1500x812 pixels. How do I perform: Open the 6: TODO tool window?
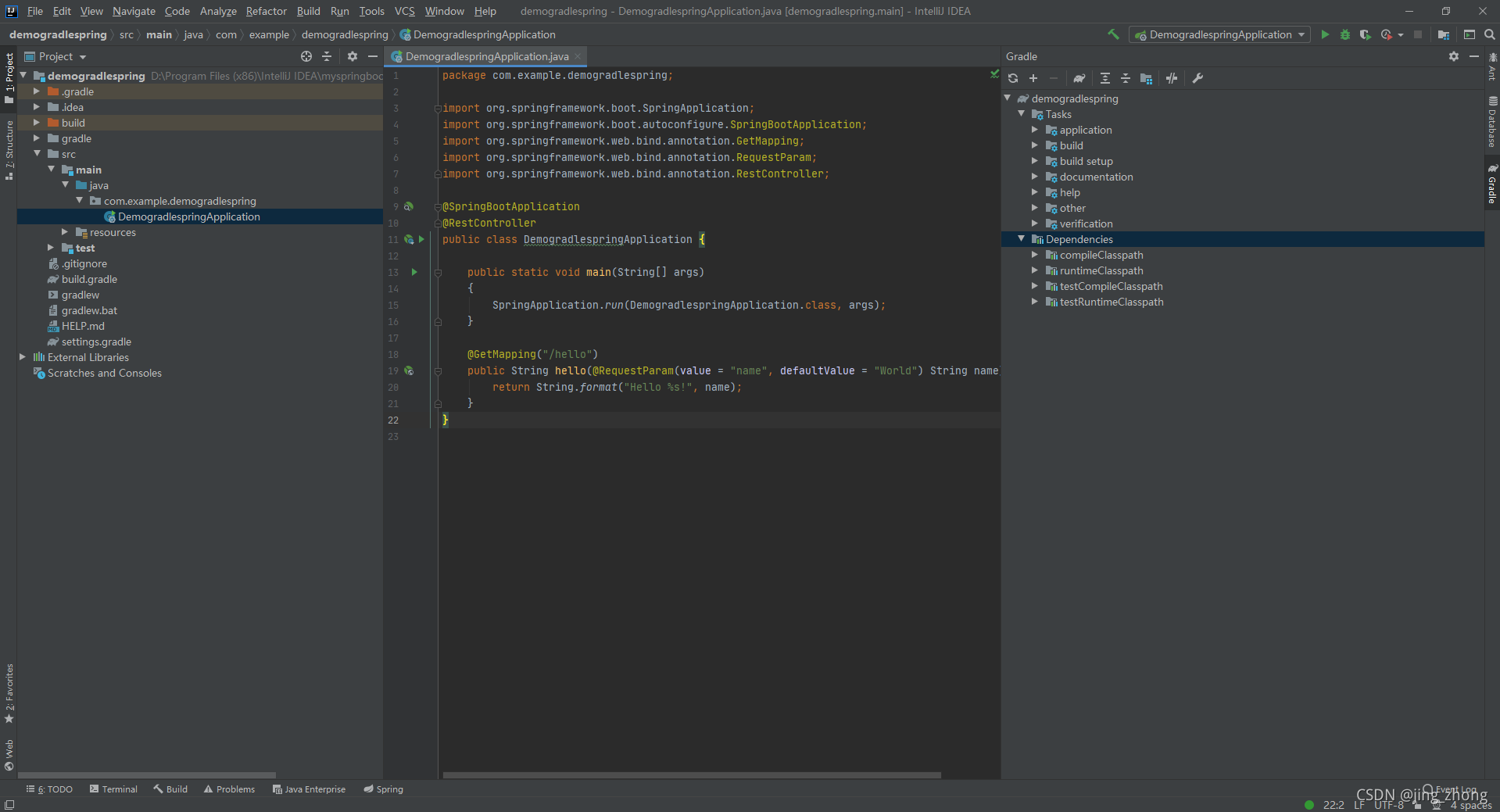49,789
